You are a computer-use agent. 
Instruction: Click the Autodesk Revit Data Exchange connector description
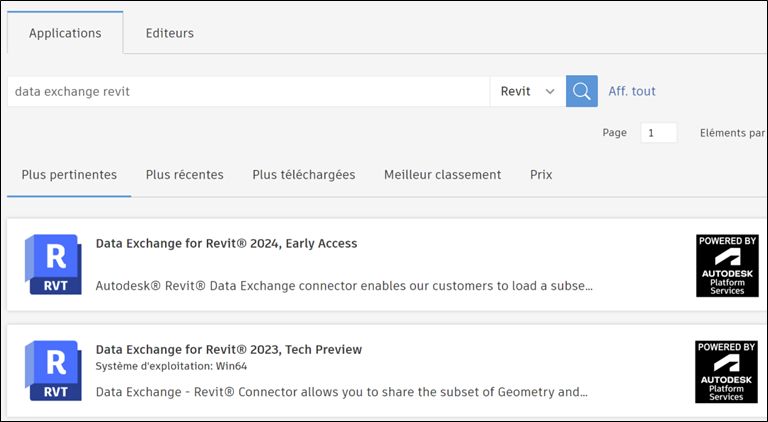pyautogui.click(x=344, y=286)
